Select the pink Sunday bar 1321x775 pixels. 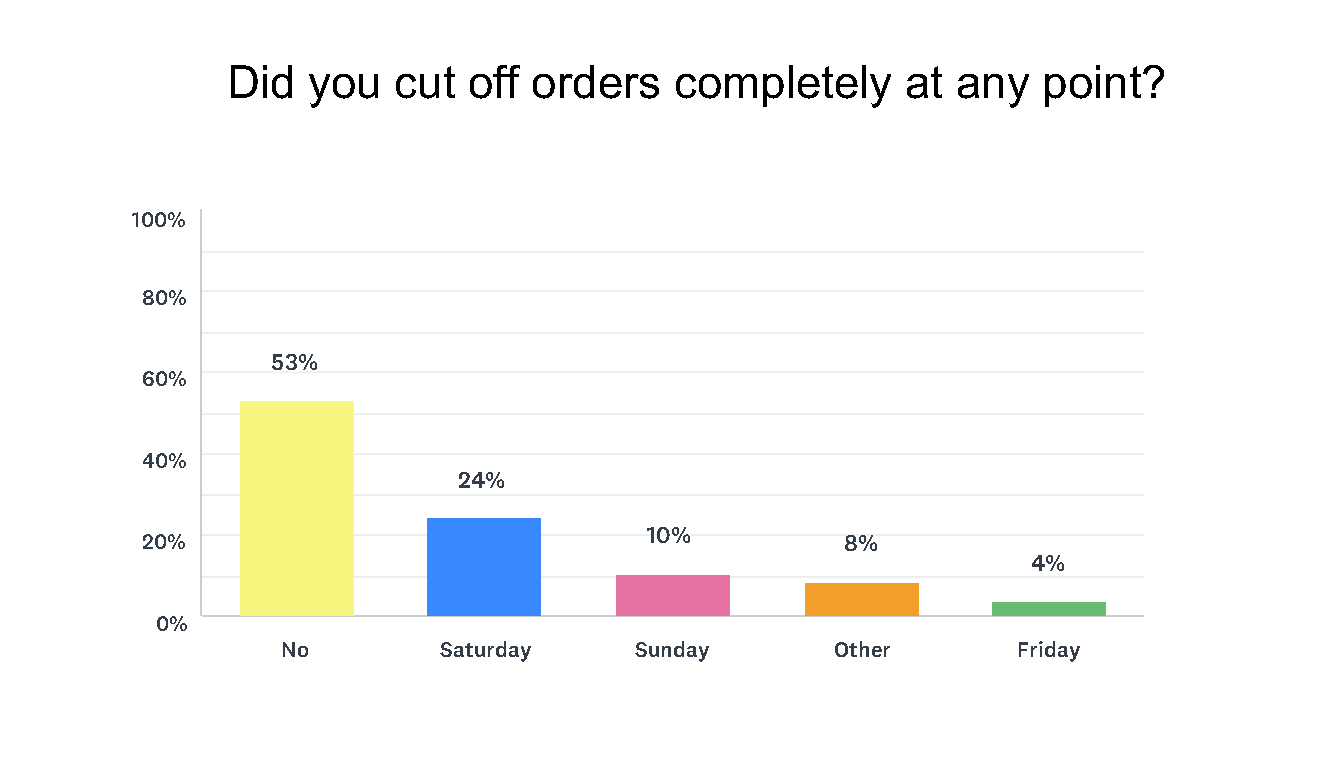[672, 595]
